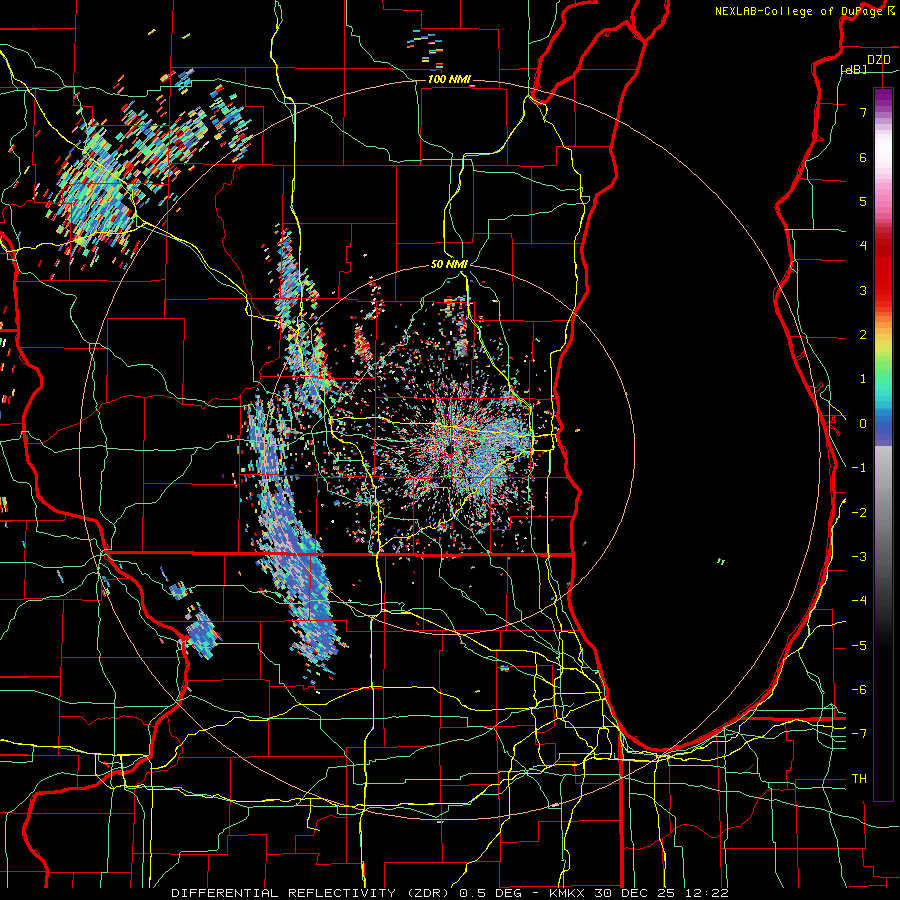The height and width of the screenshot is (900, 900).
Task: Click the DIFFERENTIAL REFLECTIVITY (ZDR) caption text
Action: (x=312, y=893)
